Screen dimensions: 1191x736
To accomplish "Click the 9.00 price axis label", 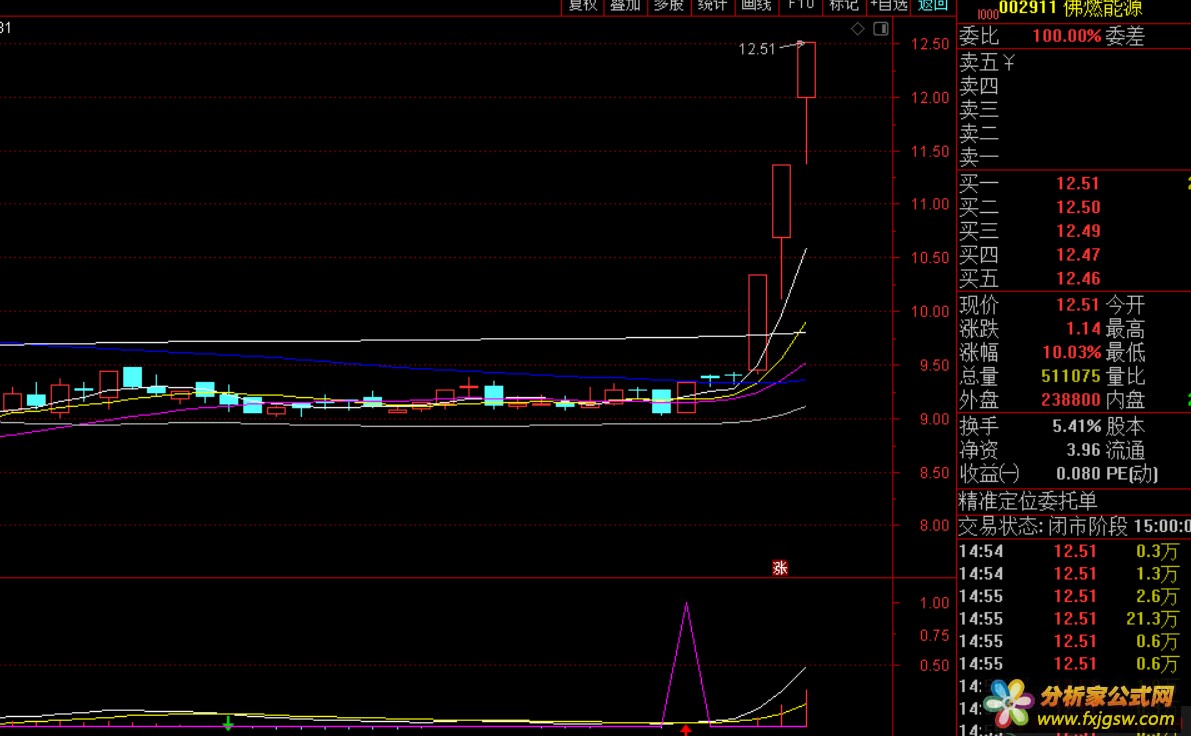I will click(x=935, y=419).
